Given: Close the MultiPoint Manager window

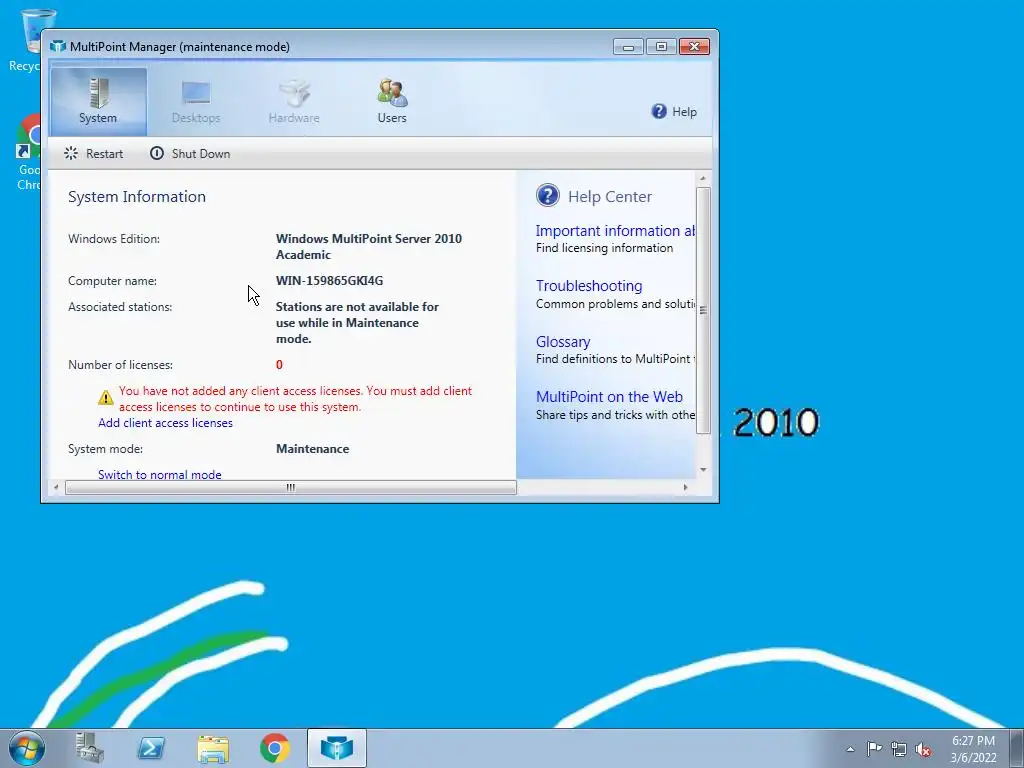Looking at the screenshot, I should coord(694,46).
